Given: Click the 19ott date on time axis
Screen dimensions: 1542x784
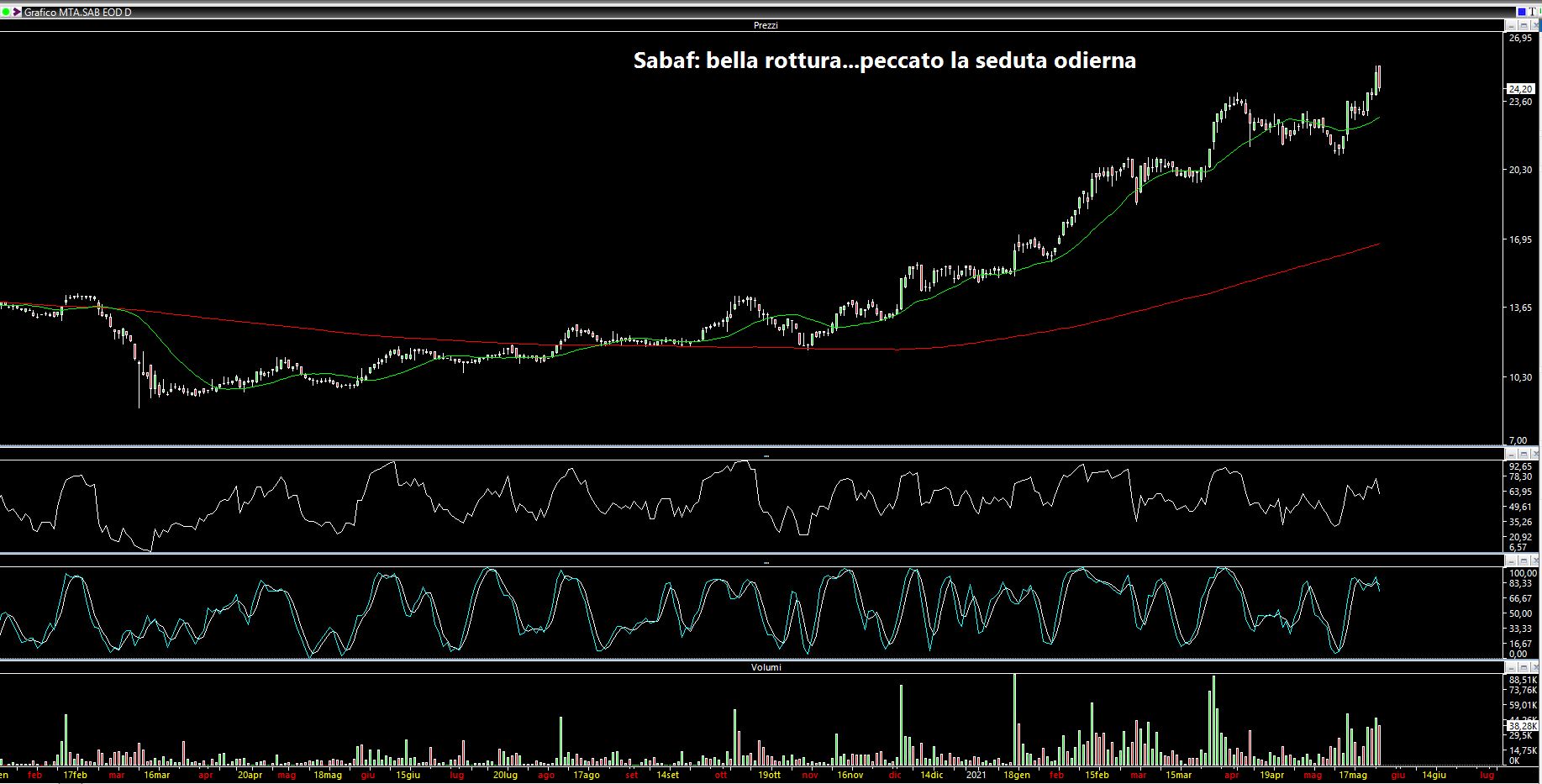Looking at the screenshot, I should click(770, 775).
